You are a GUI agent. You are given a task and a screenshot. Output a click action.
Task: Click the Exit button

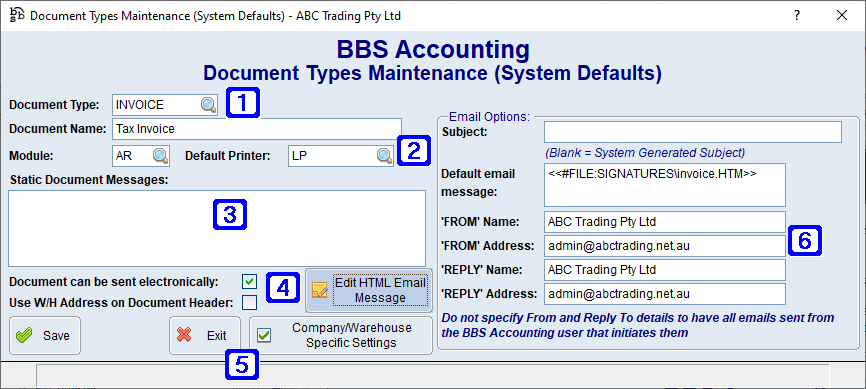point(205,335)
